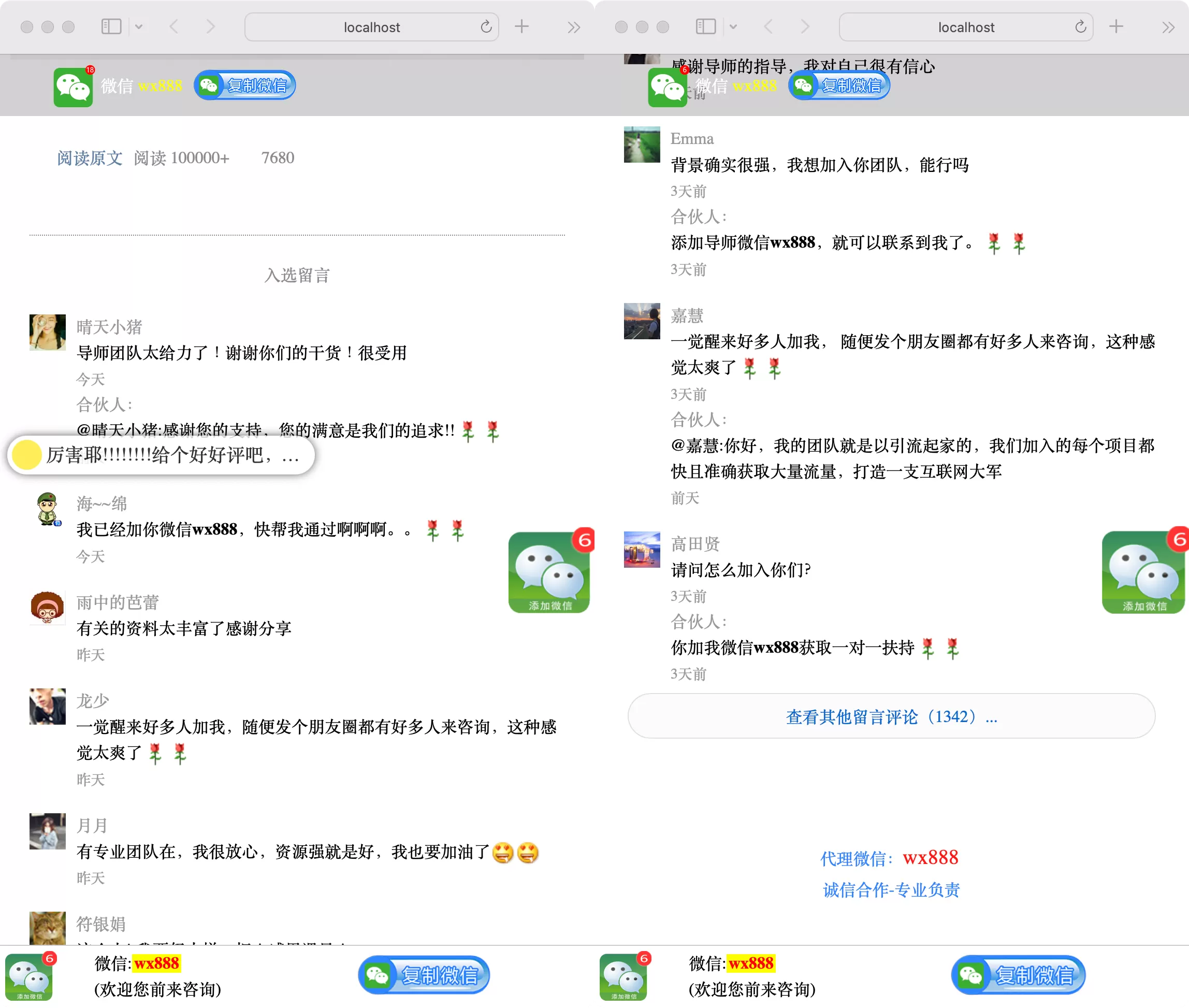Screen dimensions: 1189x1008
Task: Click 高田贤's avatar thumbnail
Action: pyautogui.click(x=642, y=549)
